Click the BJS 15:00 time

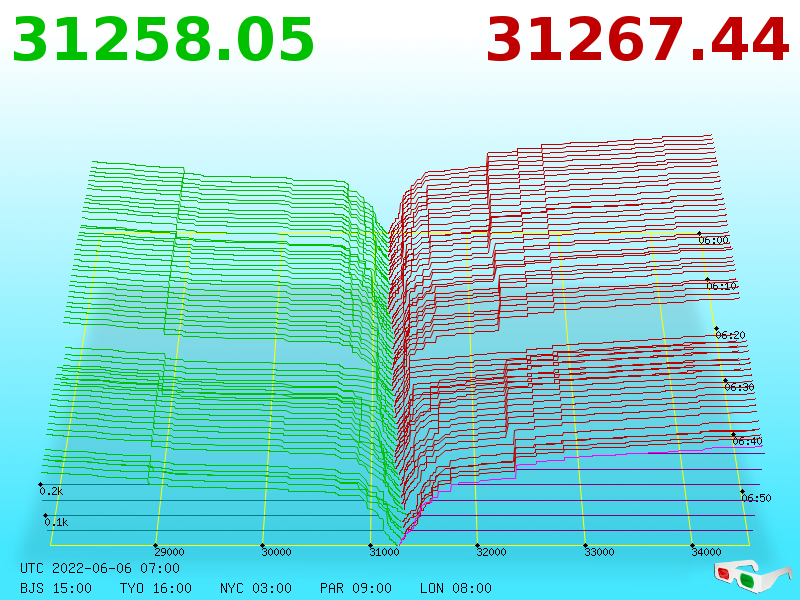click(56, 588)
